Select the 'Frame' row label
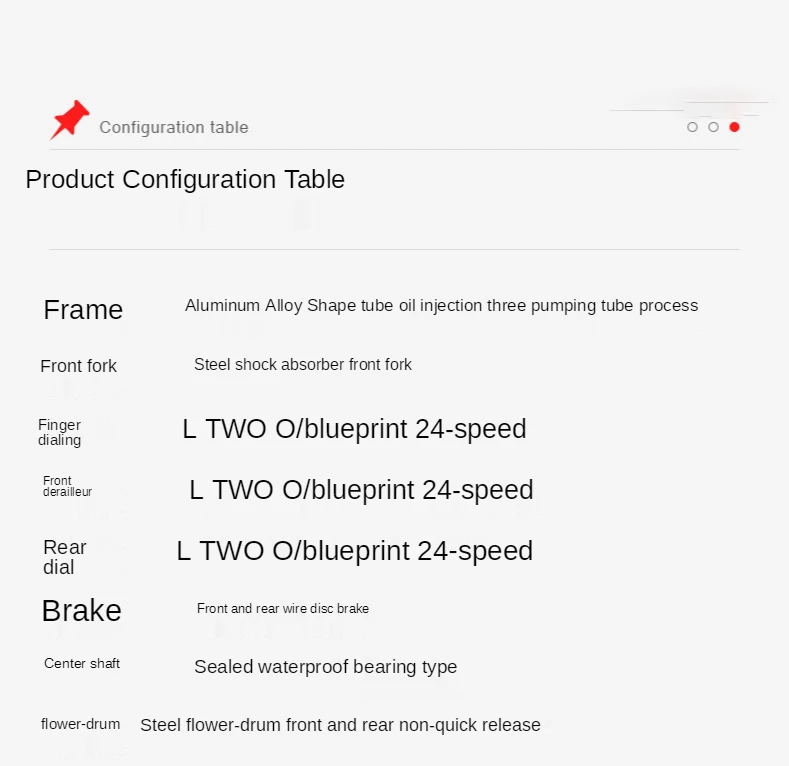This screenshot has width=789, height=766. click(83, 310)
